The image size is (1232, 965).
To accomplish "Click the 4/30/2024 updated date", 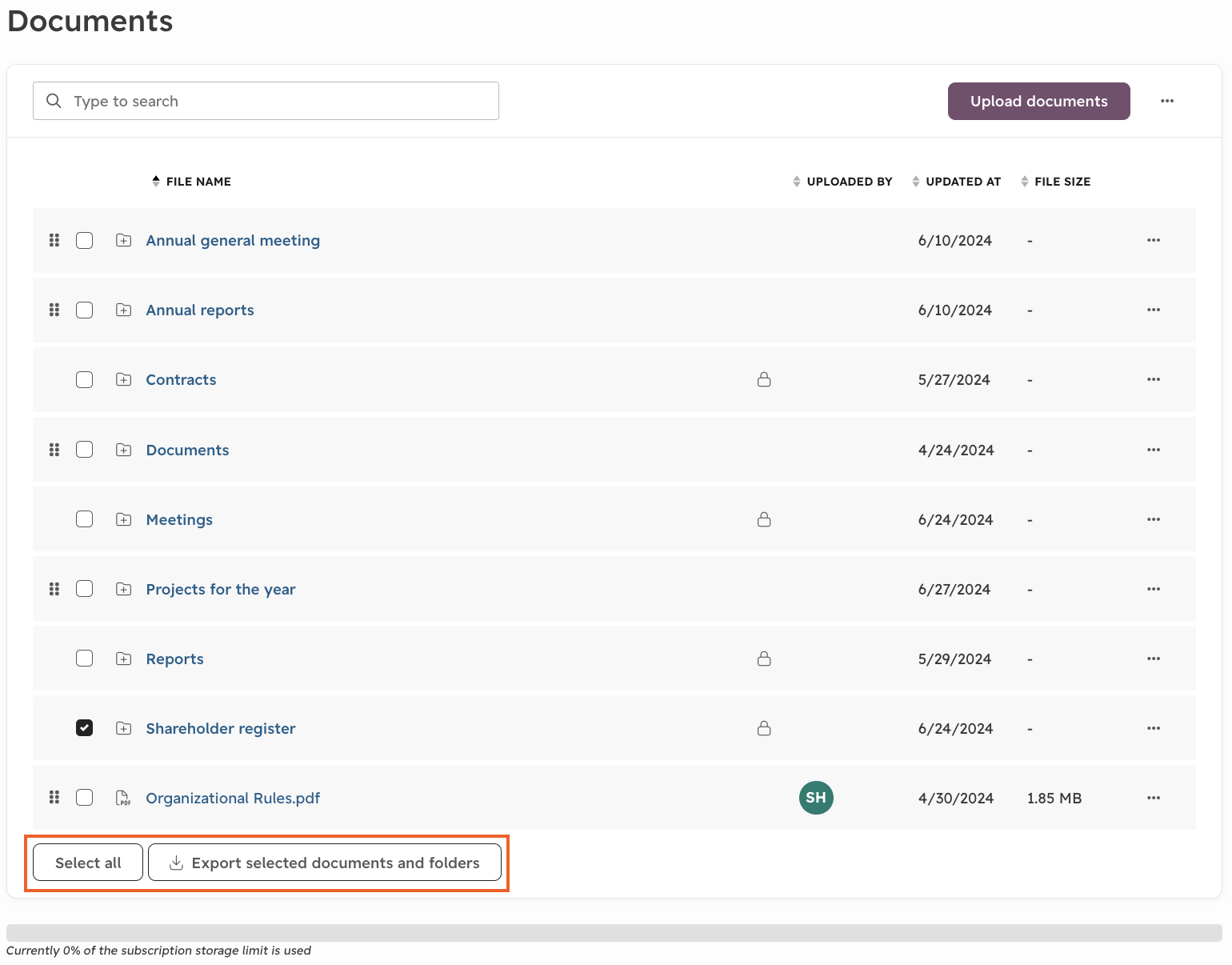I will 956,798.
